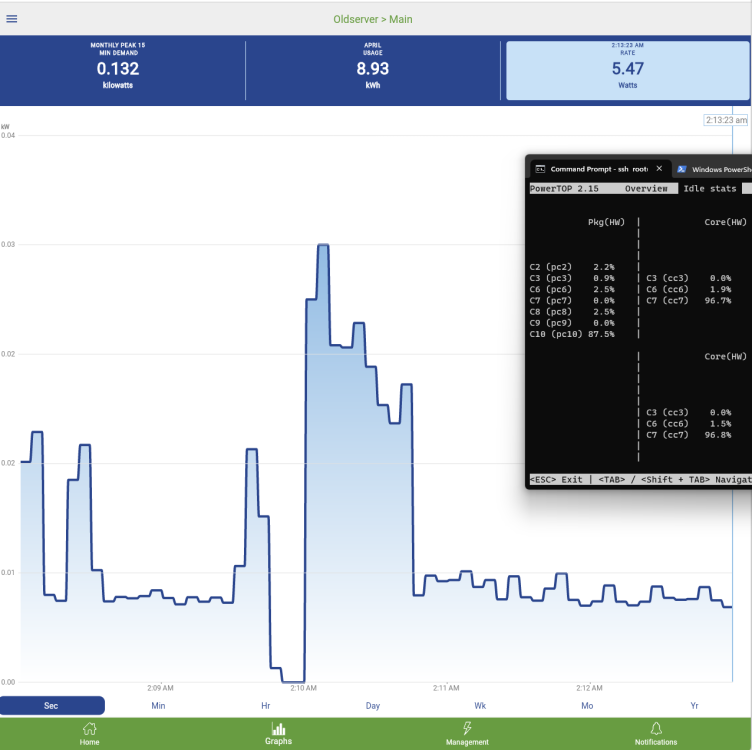This screenshot has width=752, height=750.
Task: Select the Command Prompt ssh terminal tab
Action: [599, 169]
